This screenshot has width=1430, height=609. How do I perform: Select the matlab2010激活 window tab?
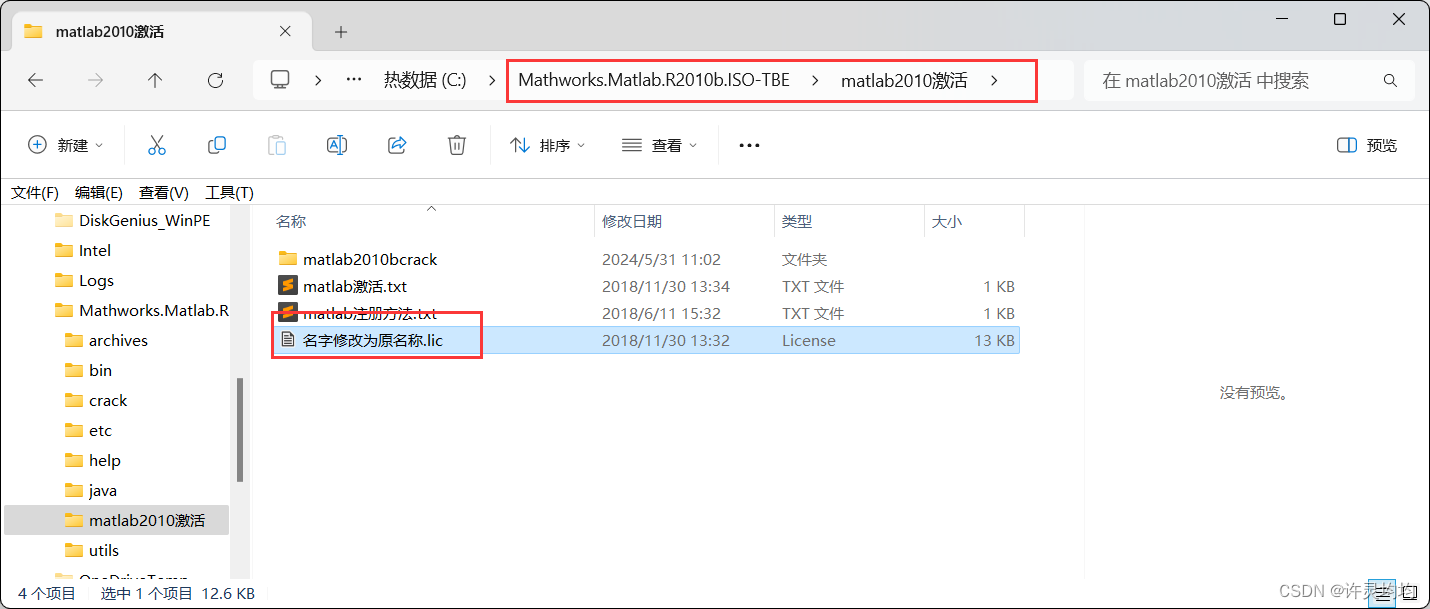click(x=164, y=32)
